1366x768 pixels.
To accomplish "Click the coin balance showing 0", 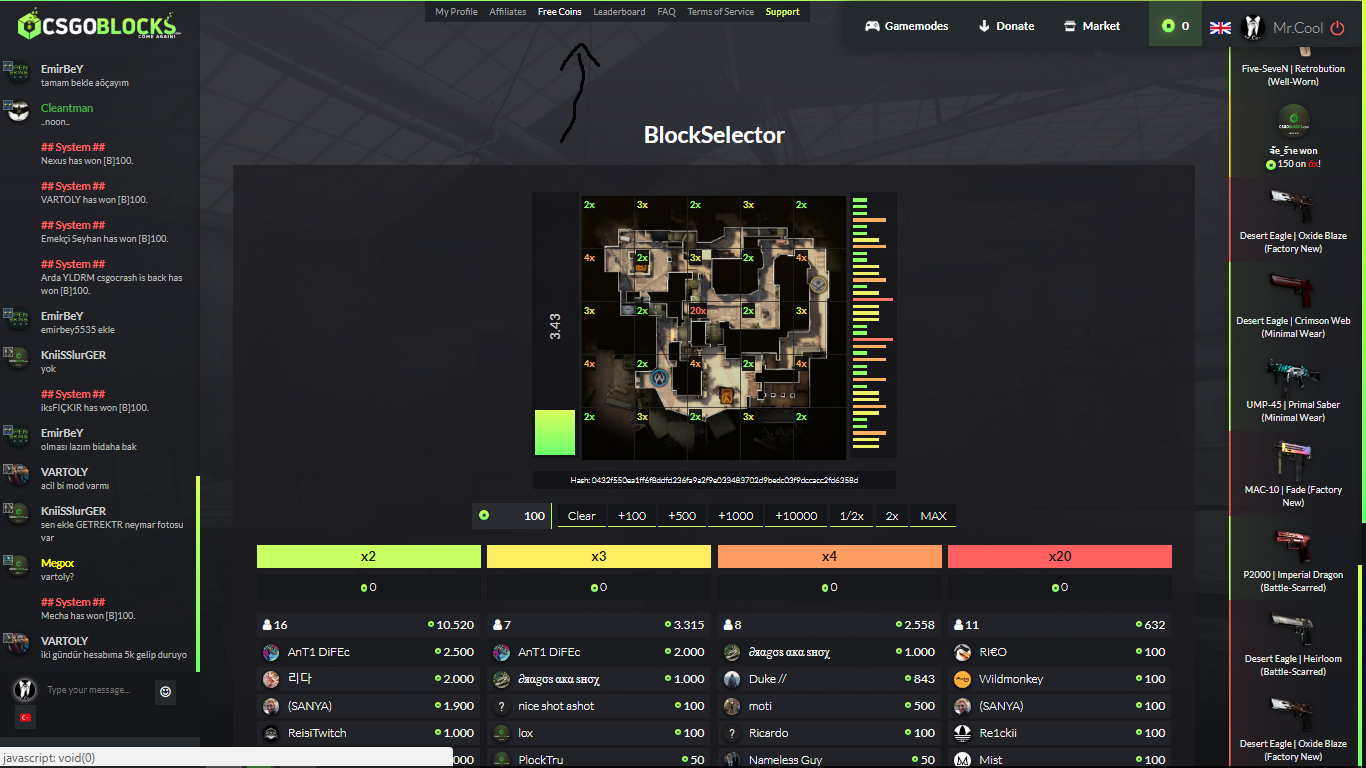I will point(1175,26).
